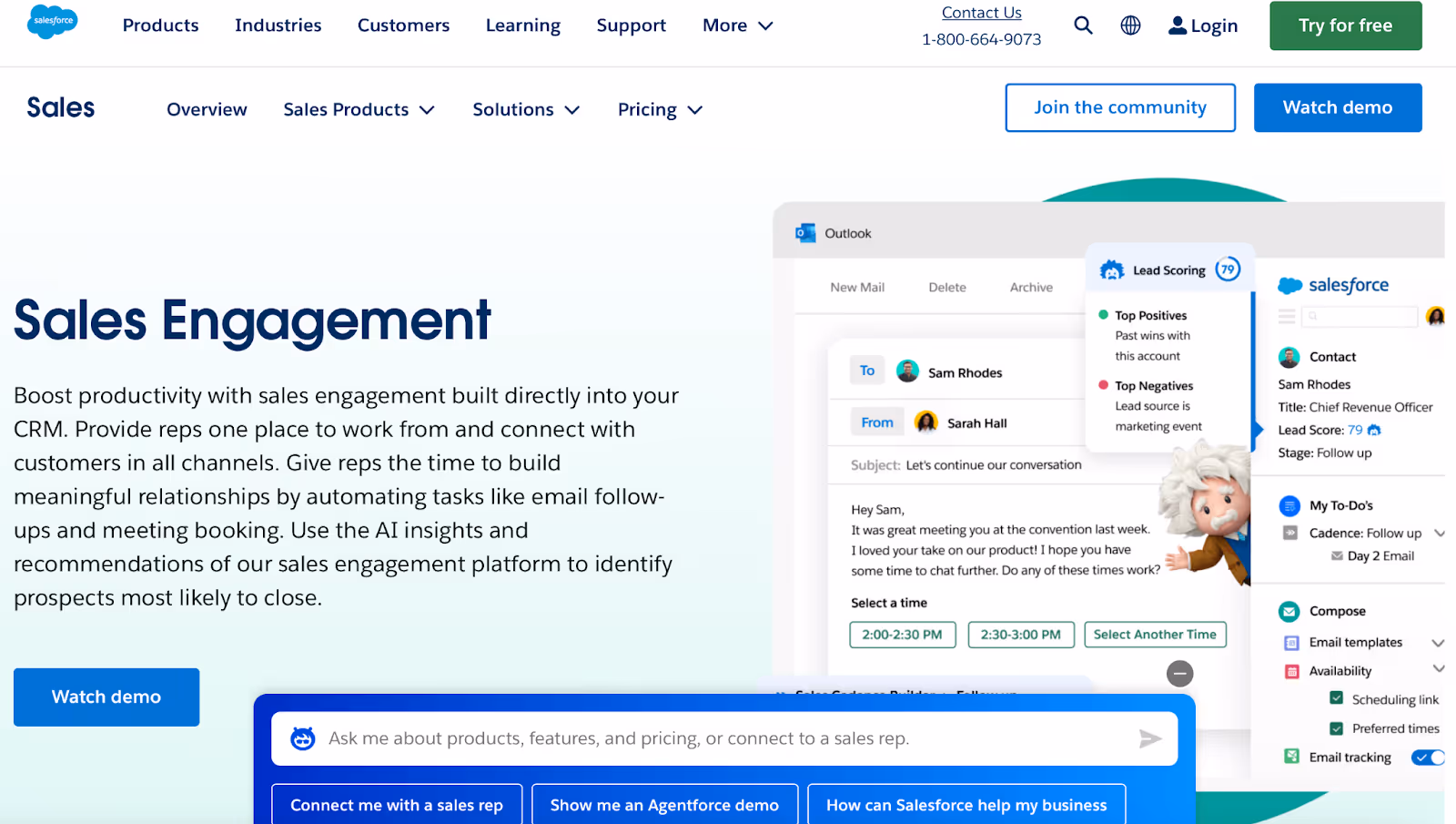Image resolution: width=1456 pixels, height=824 pixels.
Task: Click the Watch demo button below description
Action: 106,697
